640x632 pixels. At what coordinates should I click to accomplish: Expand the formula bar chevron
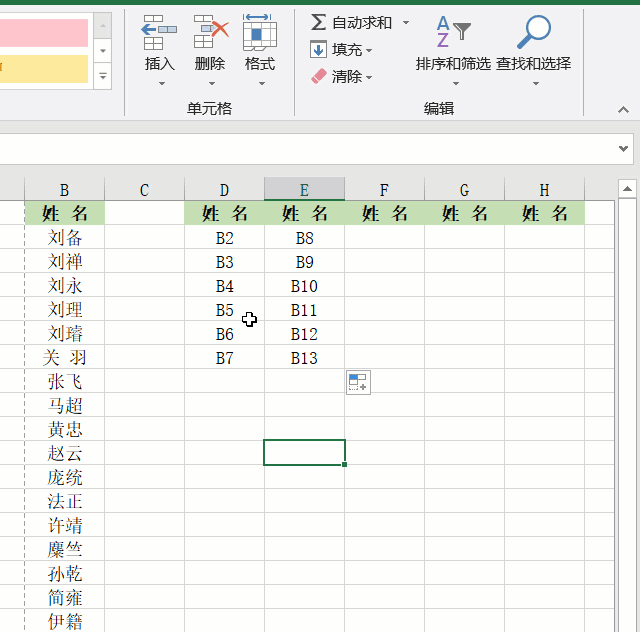click(623, 149)
